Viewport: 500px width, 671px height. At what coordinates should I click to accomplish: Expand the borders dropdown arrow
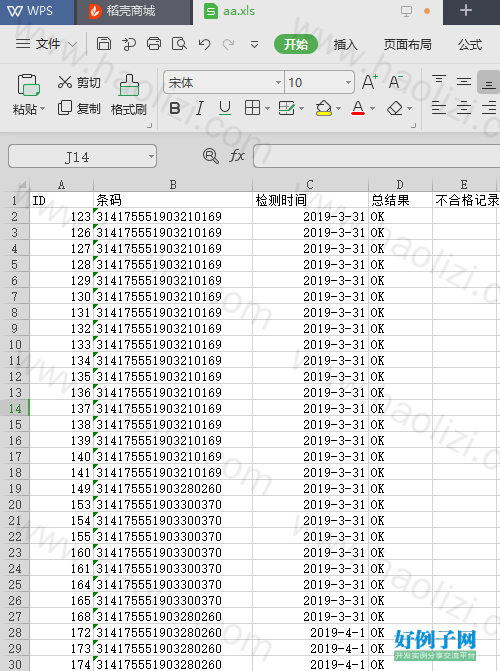point(268,109)
